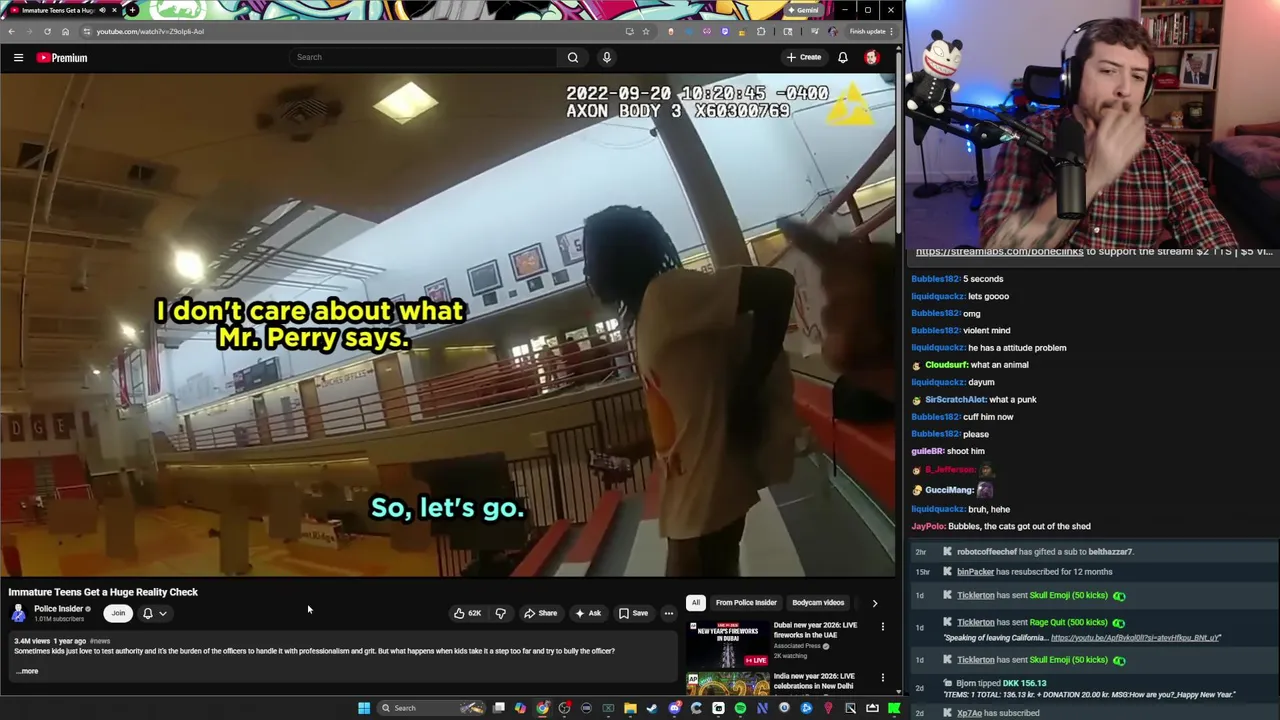The image size is (1280, 720).
Task: Open Steam from the taskbar
Action: coord(652,708)
